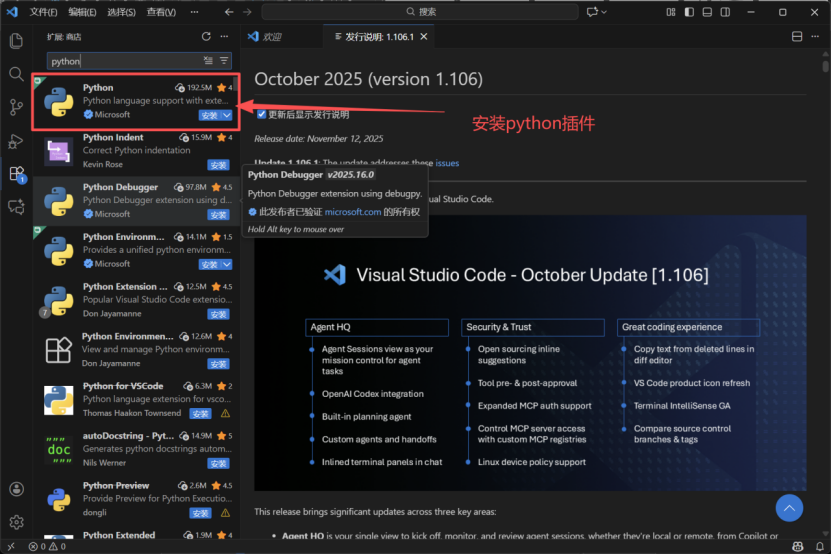Install the Python Extension Pack
This screenshot has width=831, height=555.
(218, 314)
